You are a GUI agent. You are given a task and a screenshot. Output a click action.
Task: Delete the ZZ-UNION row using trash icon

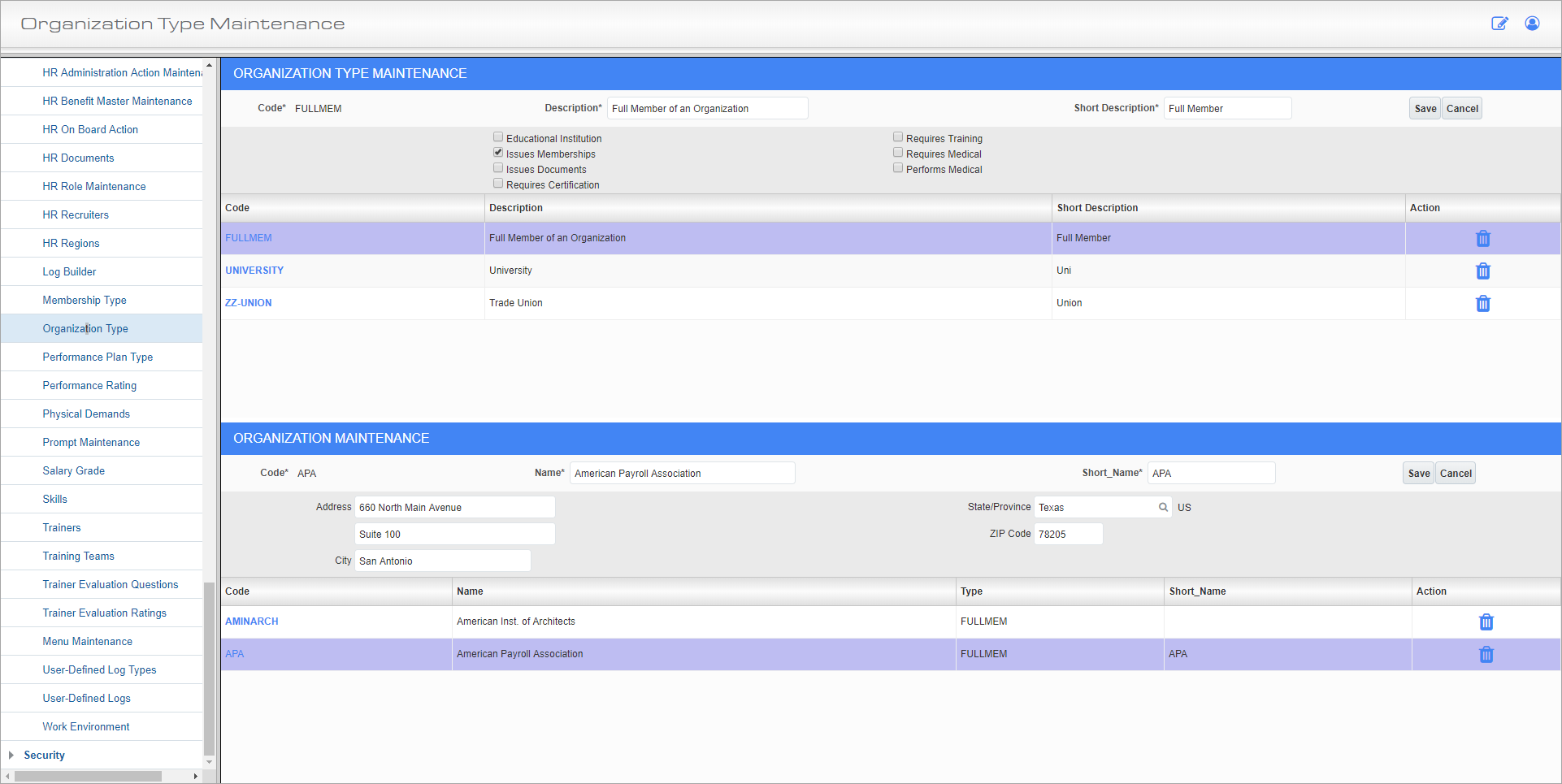click(x=1482, y=304)
